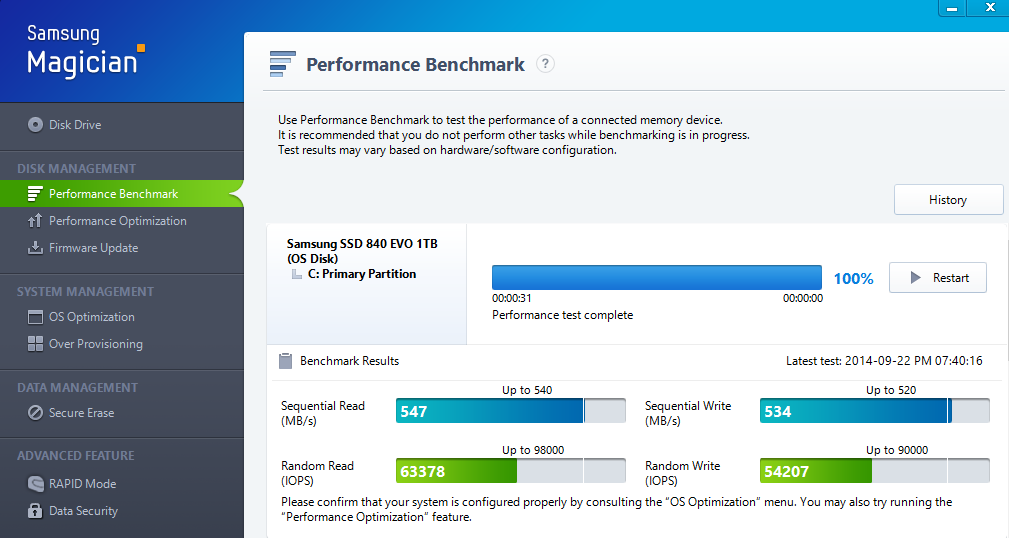Click the Random Write IOPS bar

875,471
